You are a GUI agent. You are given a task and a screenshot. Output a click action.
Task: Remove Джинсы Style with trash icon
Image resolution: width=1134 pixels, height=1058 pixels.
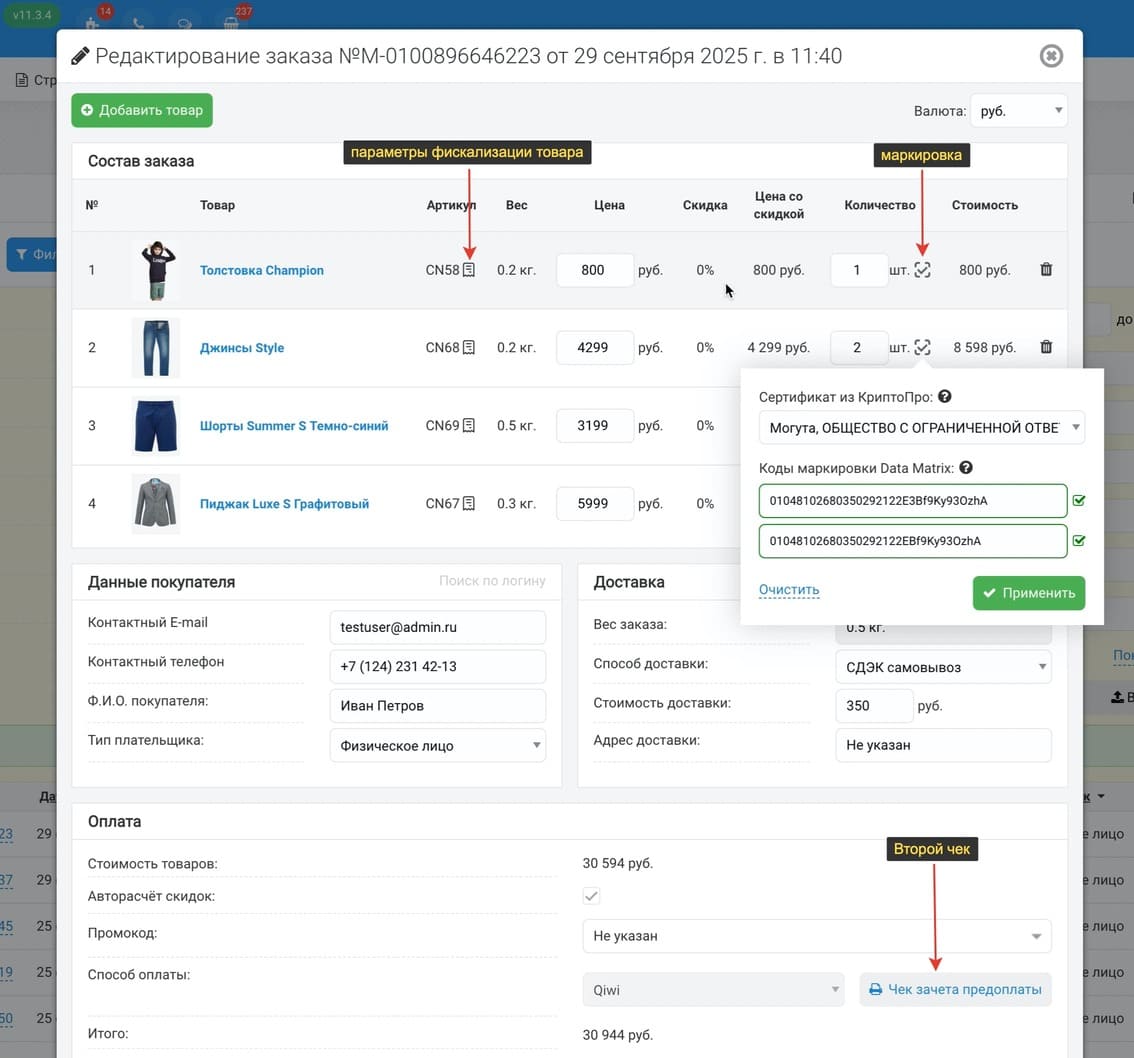point(1046,348)
